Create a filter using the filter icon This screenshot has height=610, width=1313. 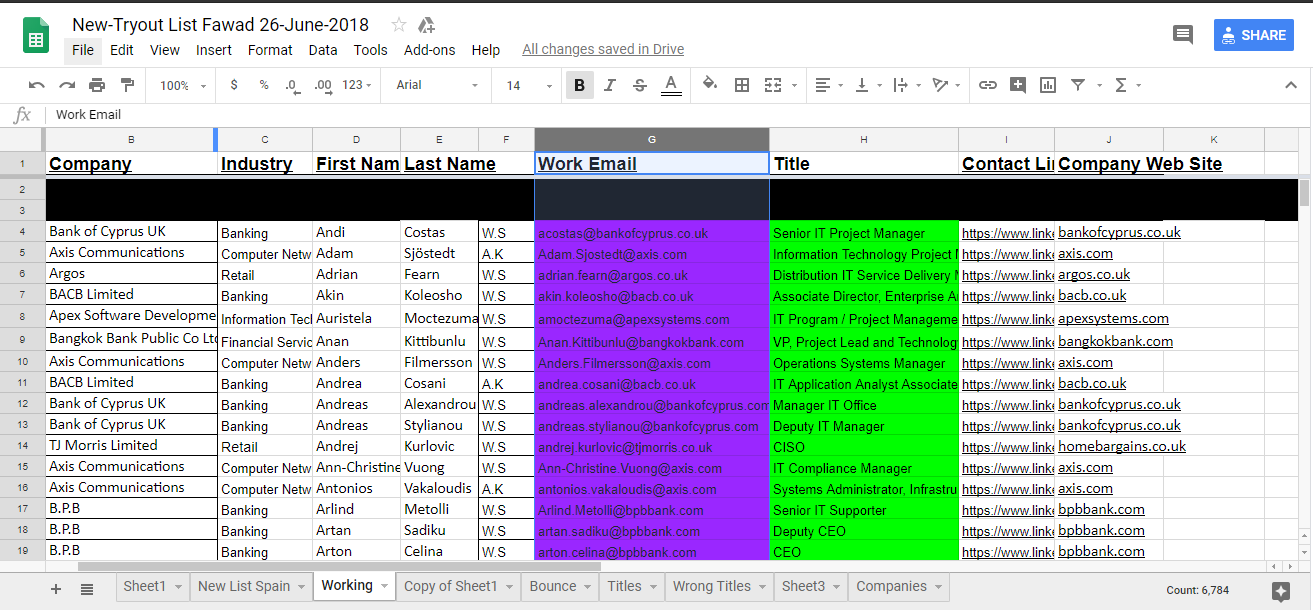pyautogui.click(x=1078, y=85)
